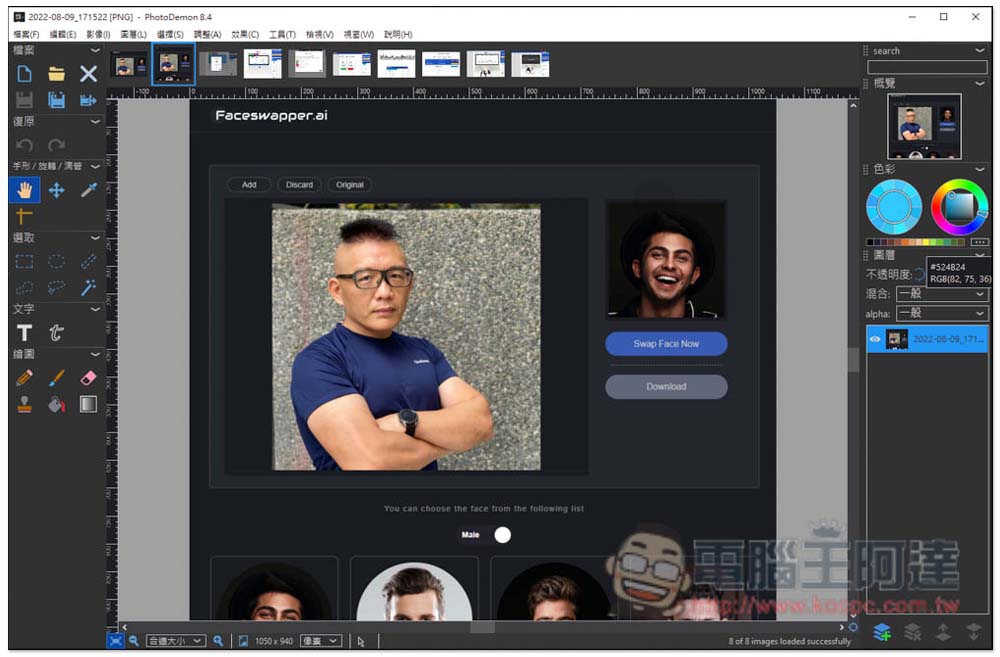Screen dimensions: 1000x657
Task: Click the Add button in the image
Action: (x=249, y=184)
